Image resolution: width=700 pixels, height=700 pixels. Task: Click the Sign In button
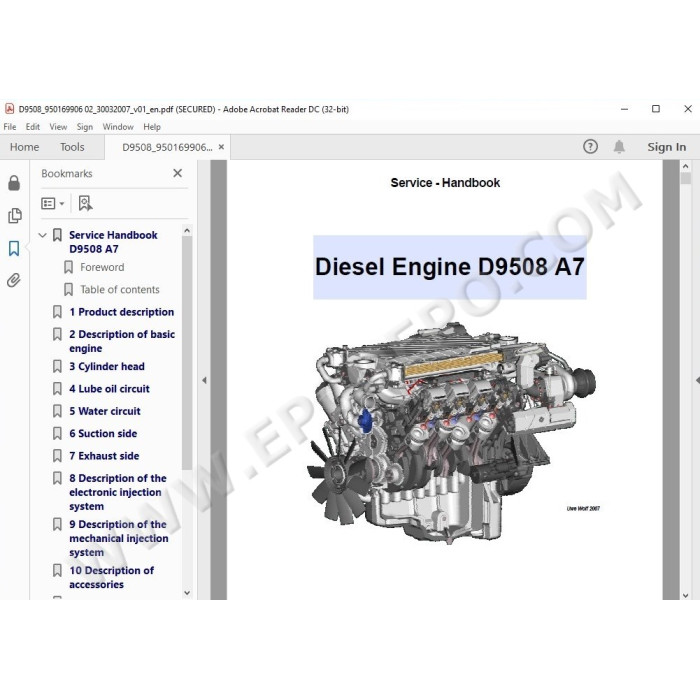point(667,147)
